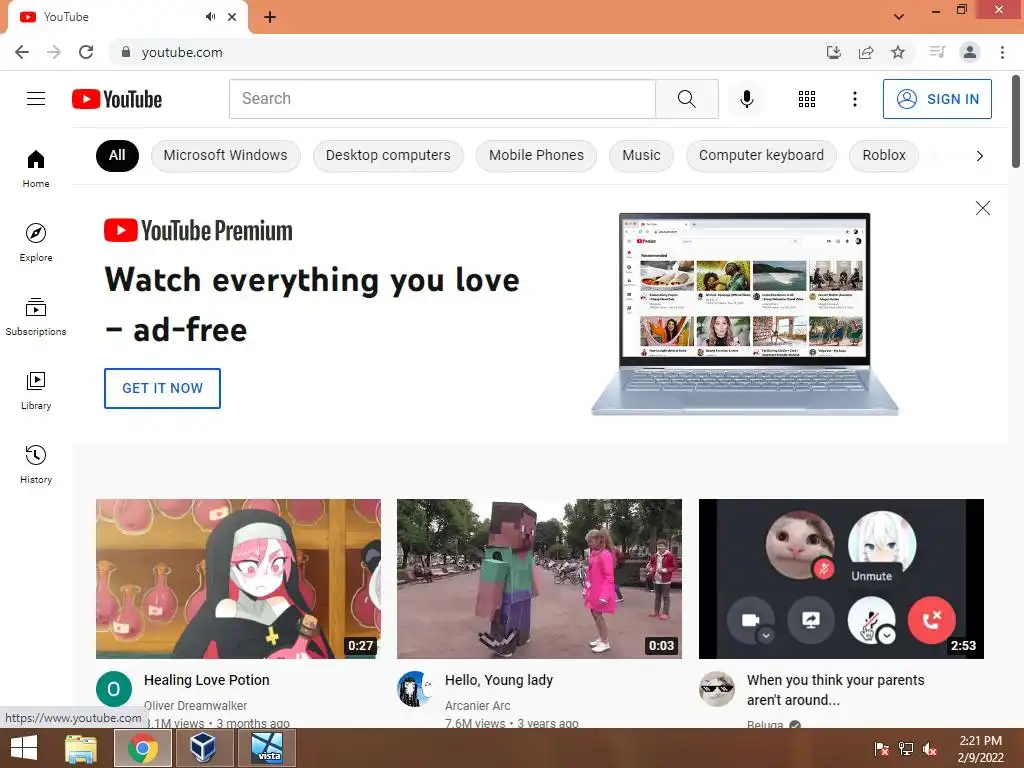Image resolution: width=1024 pixels, height=768 pixels.
Task: Click the Healing Love Potion title
Action: 206,680
